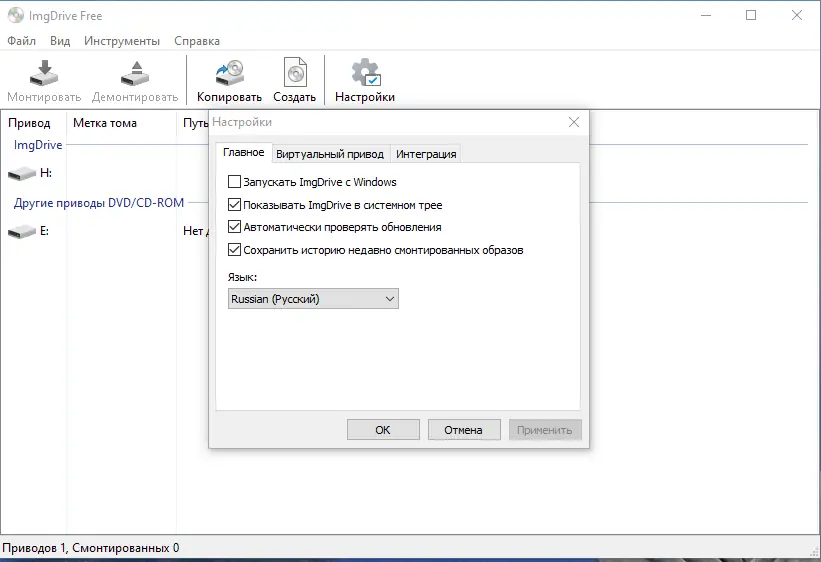821x562 pixels.
Task: Open the Файл menu
Action: [21, 41]
